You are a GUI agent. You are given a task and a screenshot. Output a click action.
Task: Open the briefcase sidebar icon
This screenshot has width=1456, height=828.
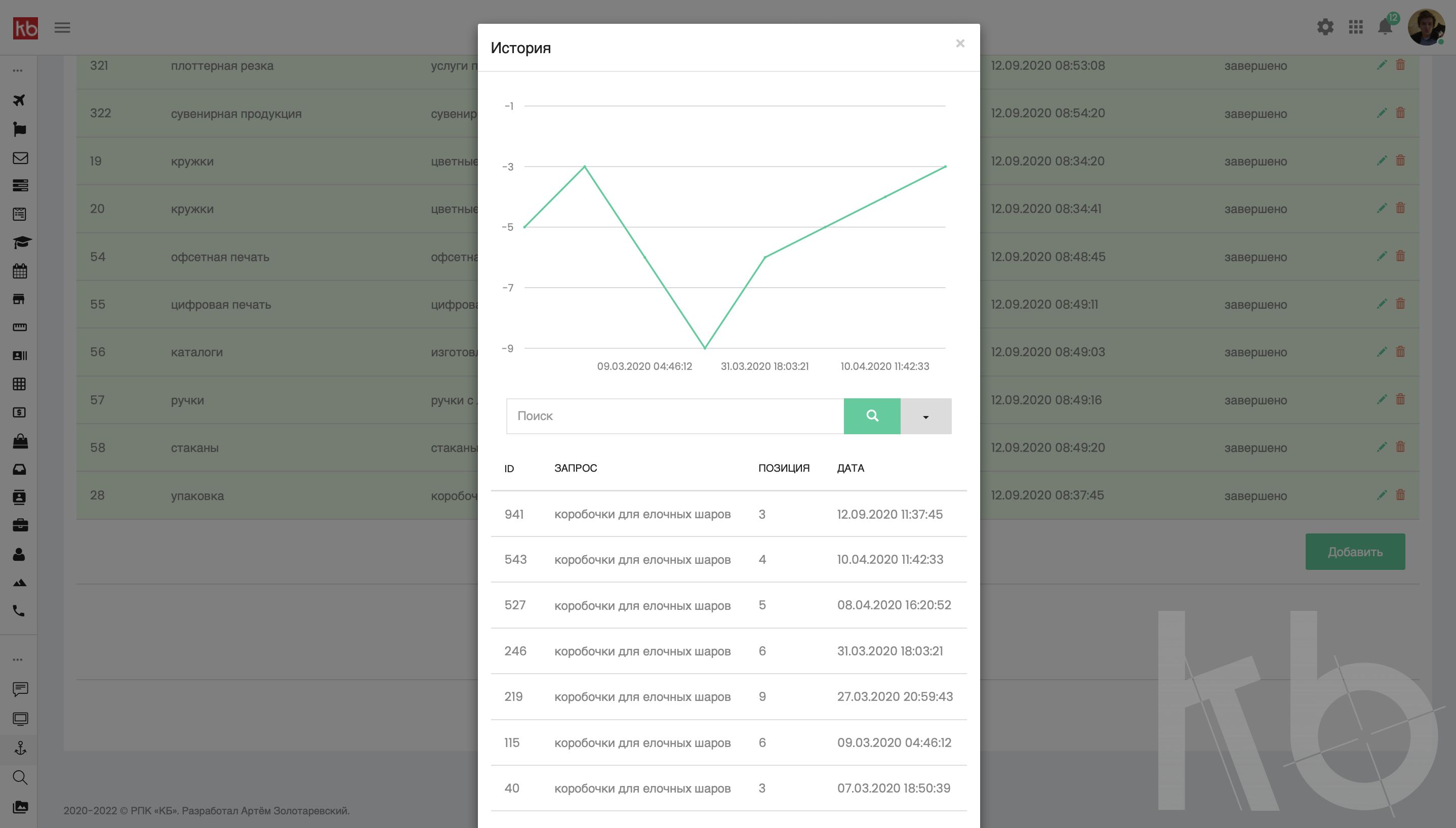click(20, 525)
